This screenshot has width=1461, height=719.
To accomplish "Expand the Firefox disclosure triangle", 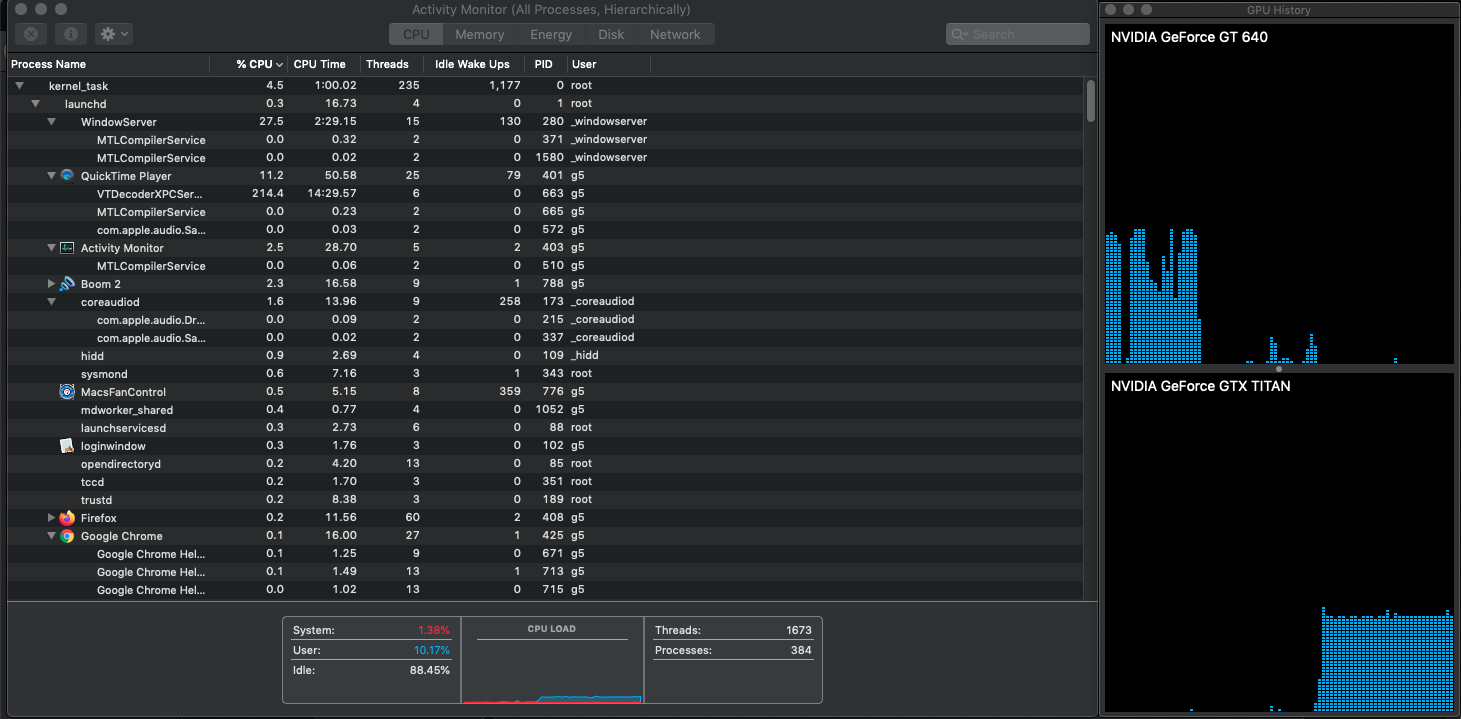I will click(x=51, y=518).
